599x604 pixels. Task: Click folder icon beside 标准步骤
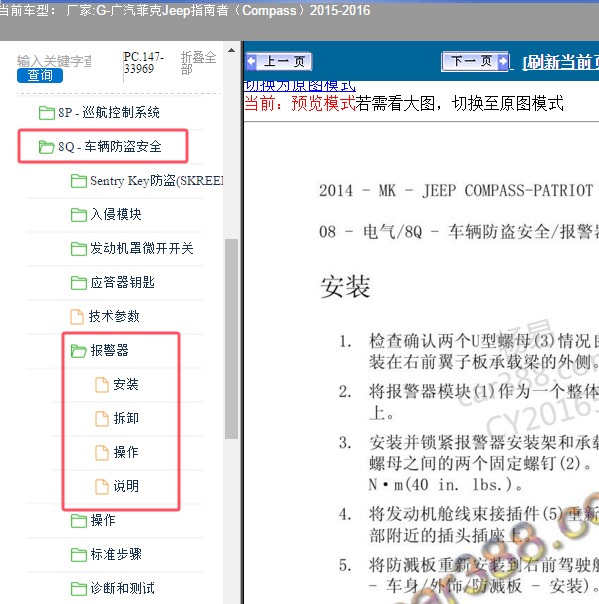click(79, 555)
